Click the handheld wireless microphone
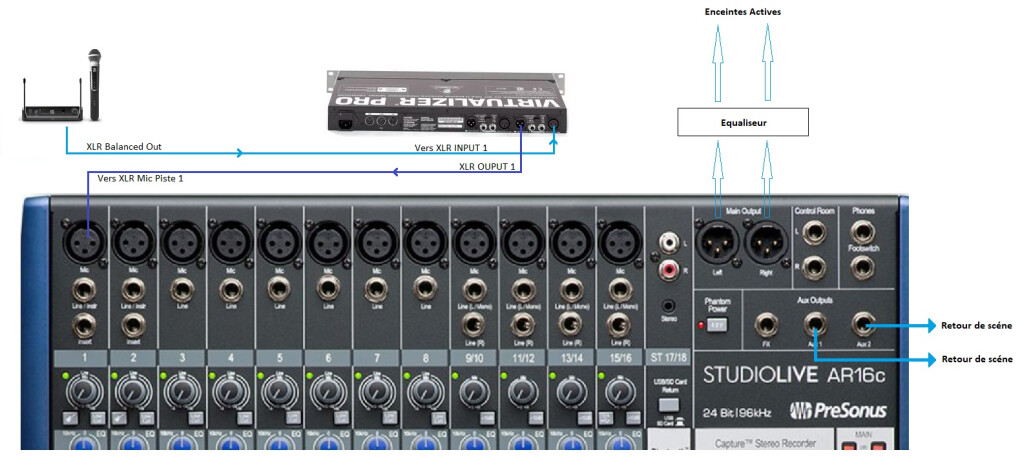The image size is (1020, 461). pyautogui.click(x=95, y=85)
